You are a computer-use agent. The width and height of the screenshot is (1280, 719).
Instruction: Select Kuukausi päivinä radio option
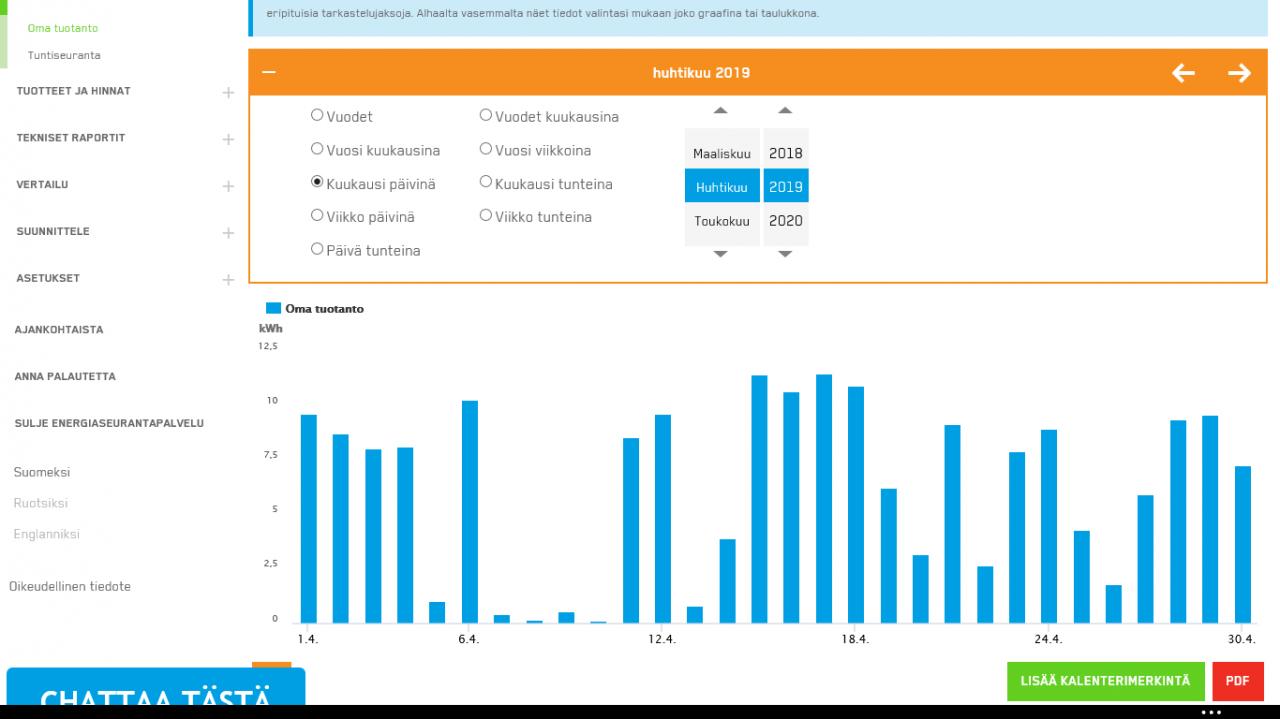click(317, 182)
